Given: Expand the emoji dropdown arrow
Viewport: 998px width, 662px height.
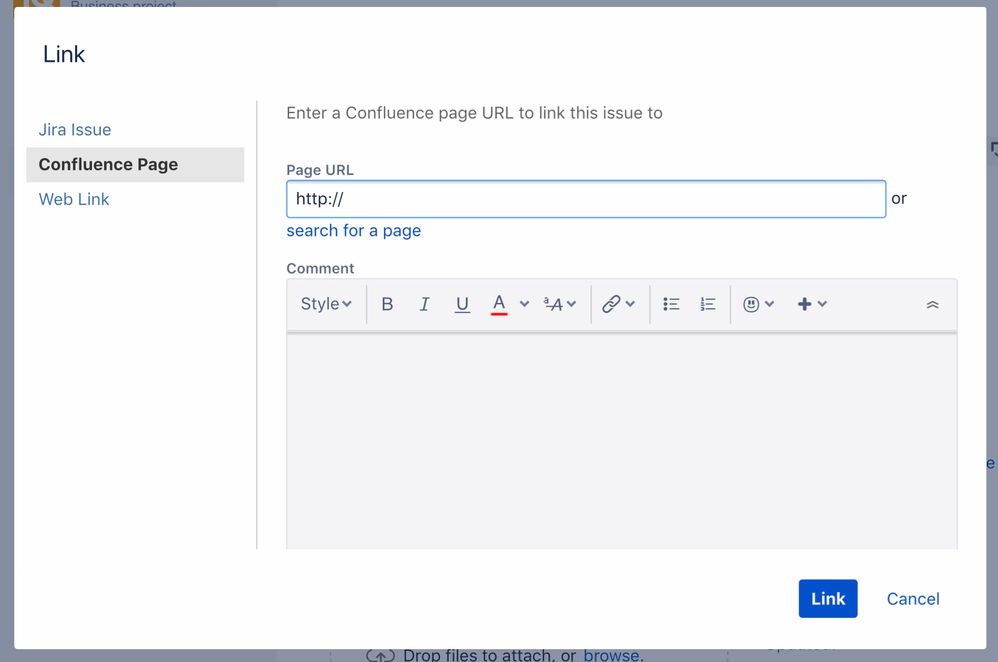Looking at the screenshot, I should 770,304.
